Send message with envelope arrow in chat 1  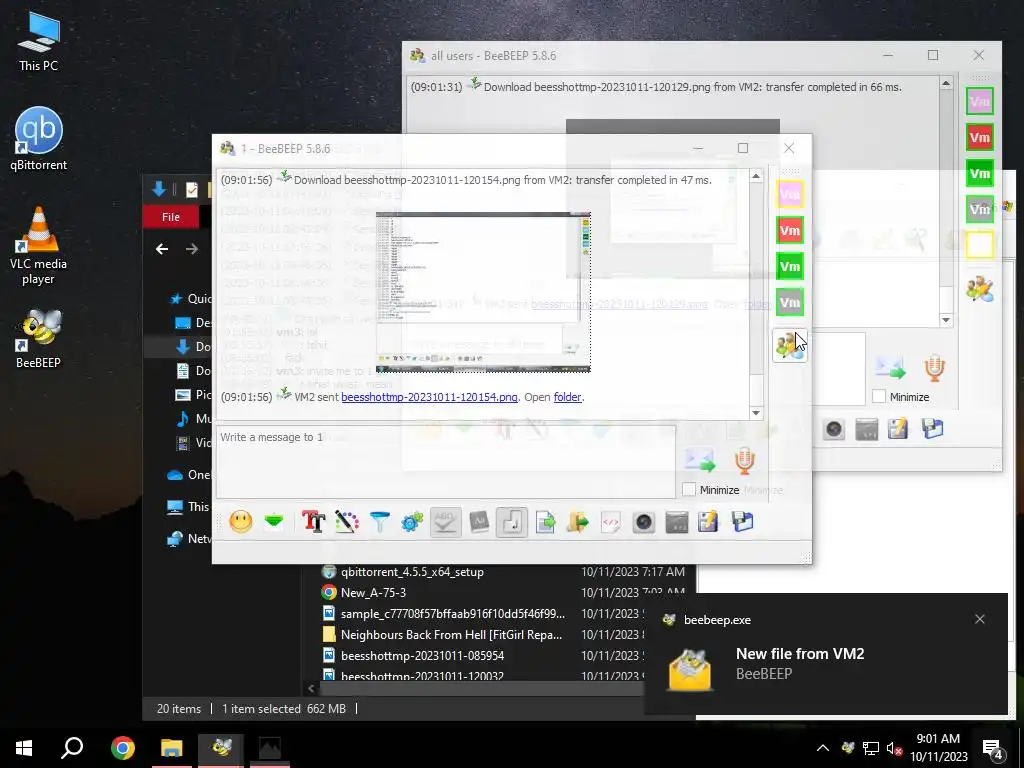[699, 460]
